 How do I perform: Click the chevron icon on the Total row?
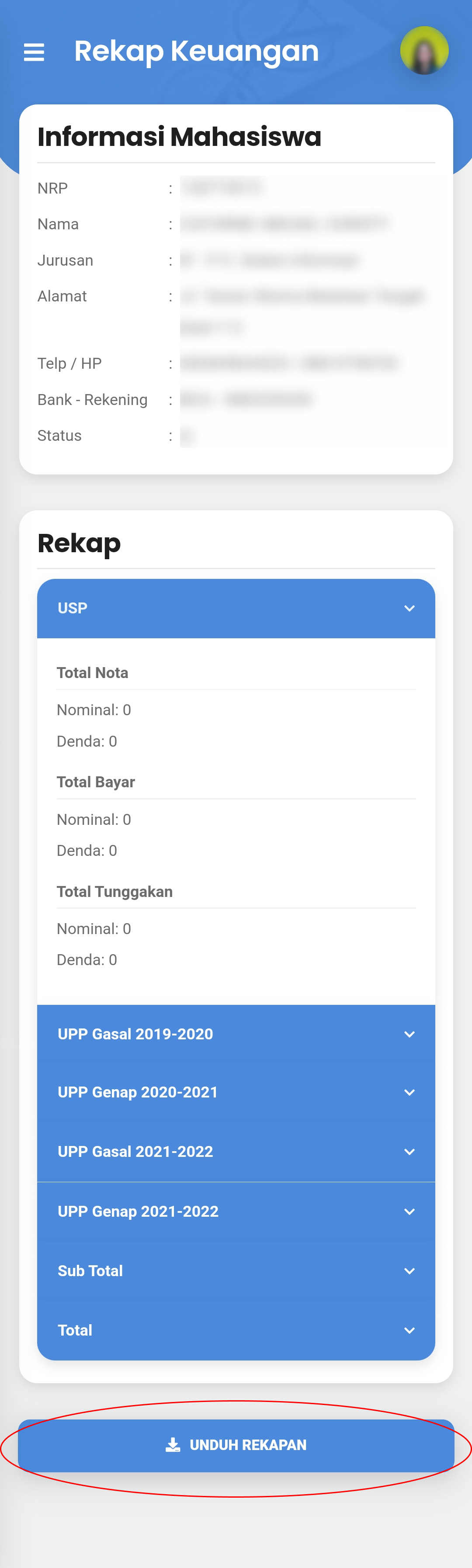tap(409, 1330)
